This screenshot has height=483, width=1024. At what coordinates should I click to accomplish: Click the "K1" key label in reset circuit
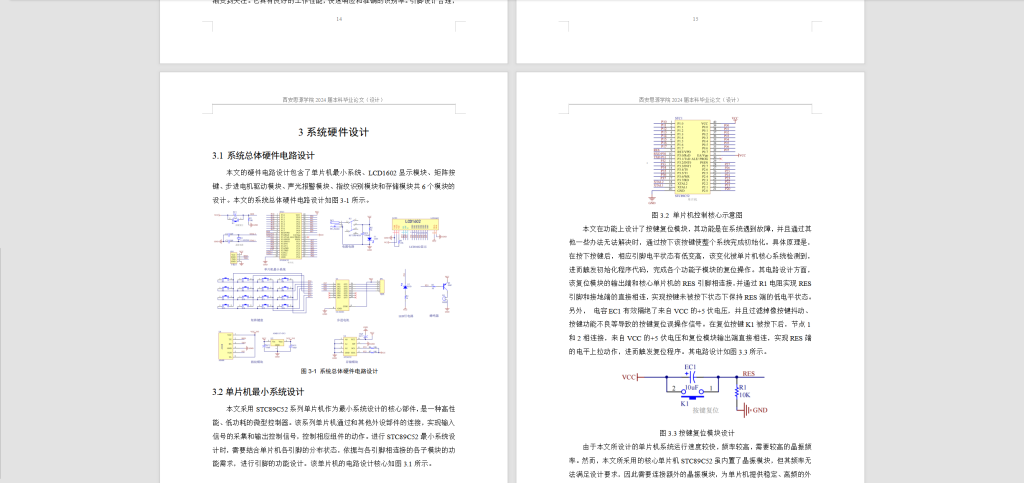tap(684, 404)
